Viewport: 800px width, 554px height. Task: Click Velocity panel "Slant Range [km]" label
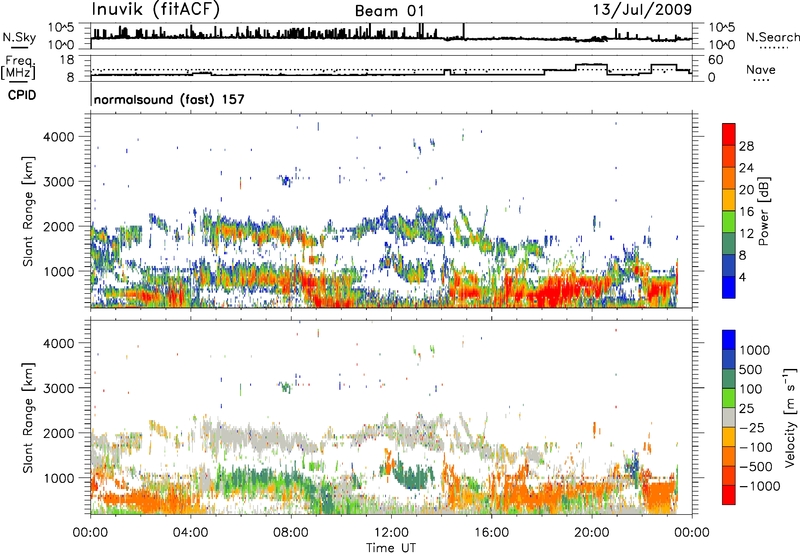(28, 417)
